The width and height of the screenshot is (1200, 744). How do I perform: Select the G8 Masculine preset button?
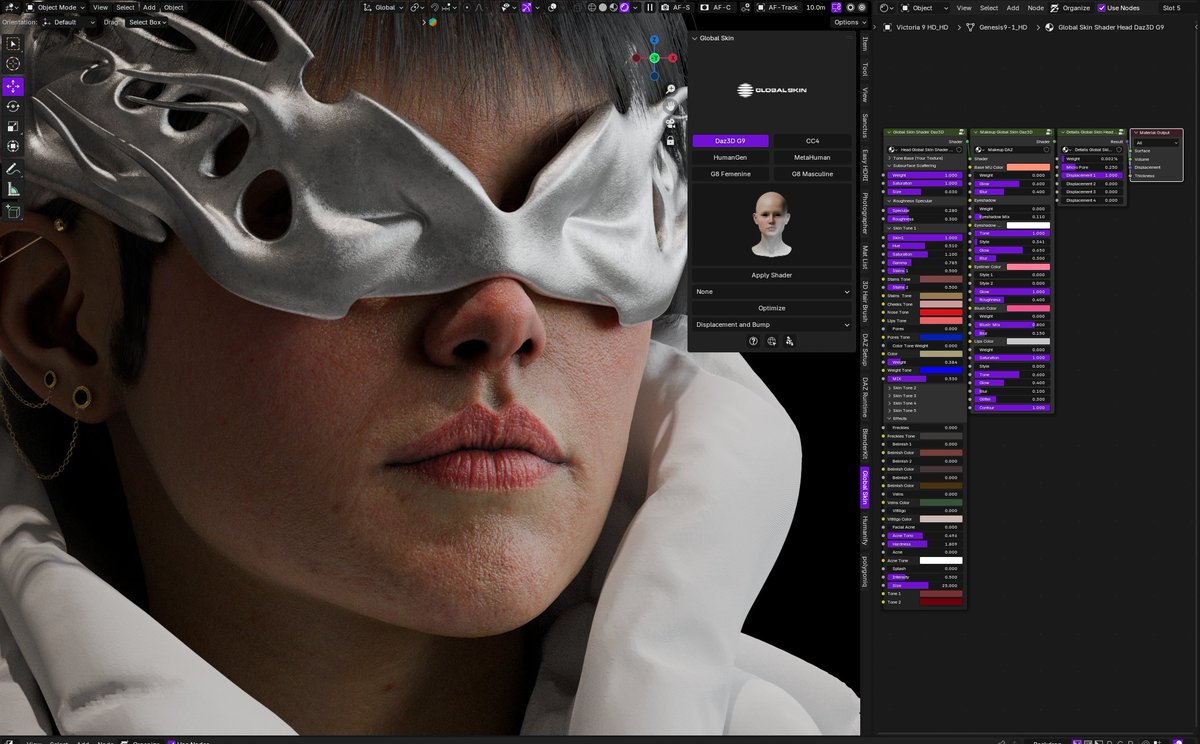coord(813,174)
